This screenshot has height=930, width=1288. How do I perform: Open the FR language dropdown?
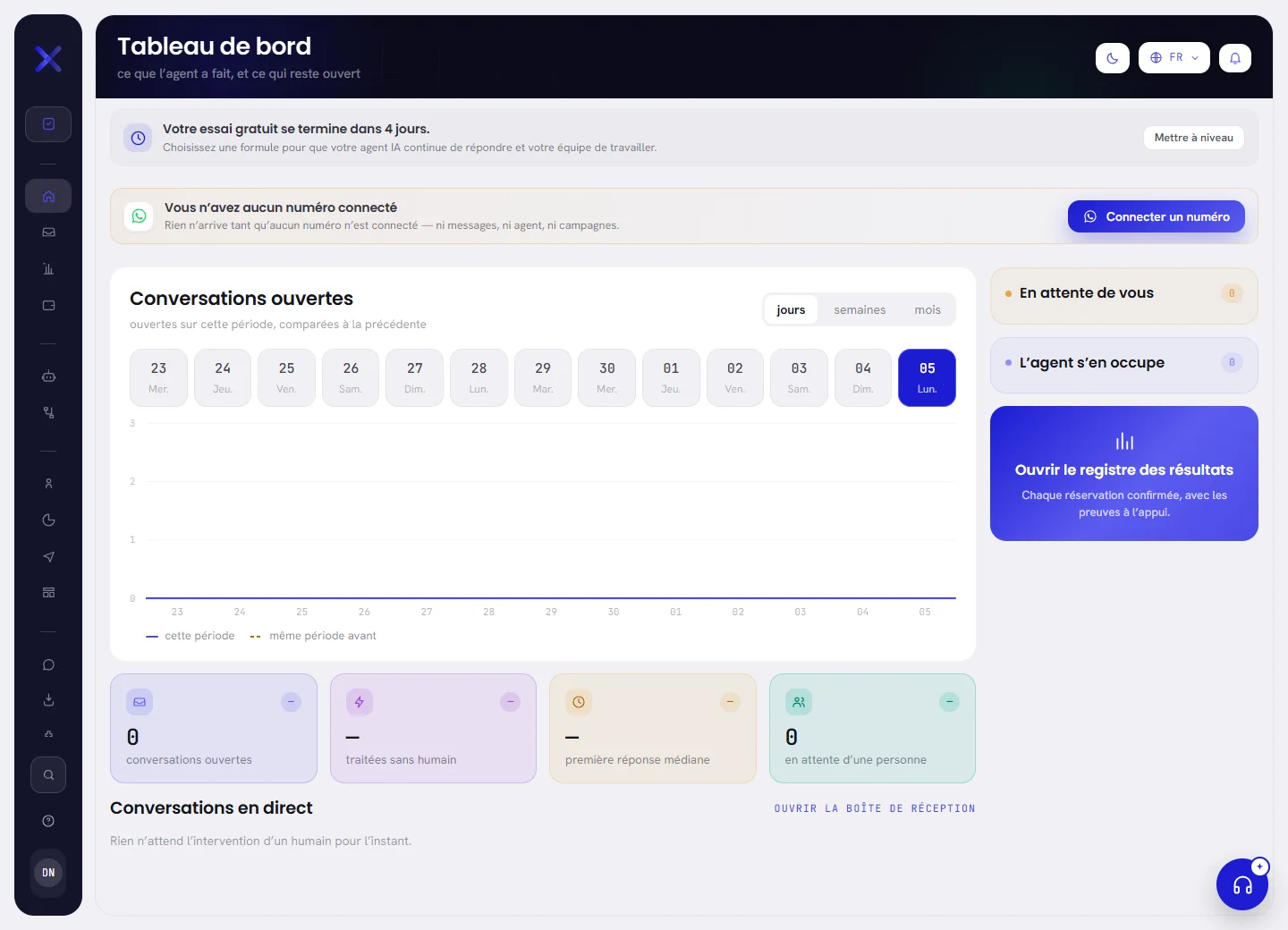tap(1174, 58)
